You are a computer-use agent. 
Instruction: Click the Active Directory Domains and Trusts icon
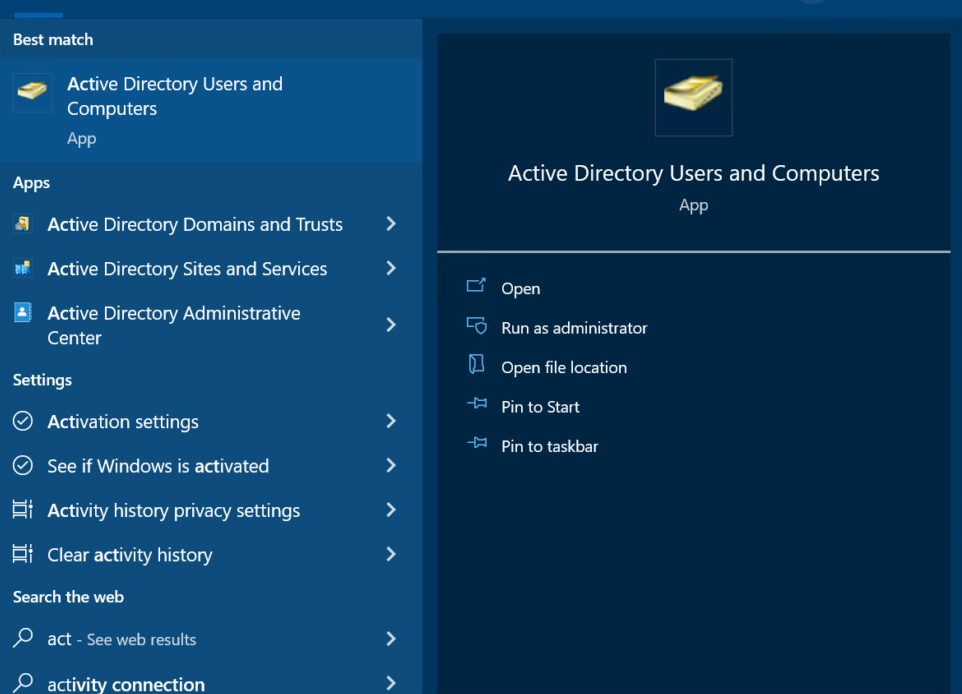[x=22, y=224]
